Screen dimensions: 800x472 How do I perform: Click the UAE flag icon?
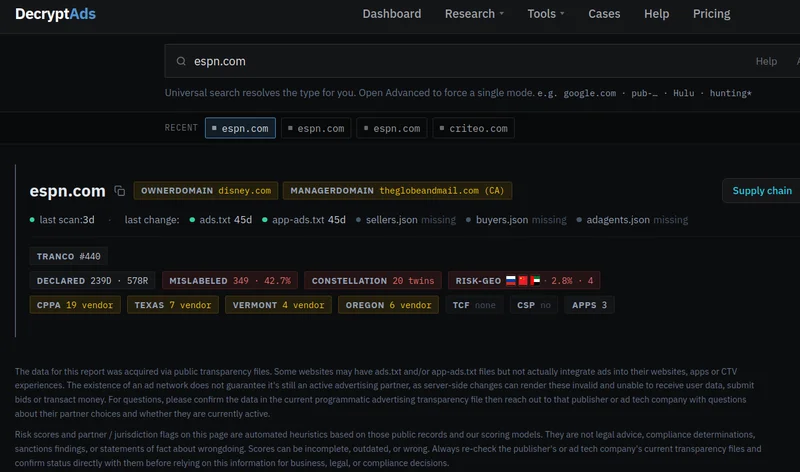pos(535,280)
